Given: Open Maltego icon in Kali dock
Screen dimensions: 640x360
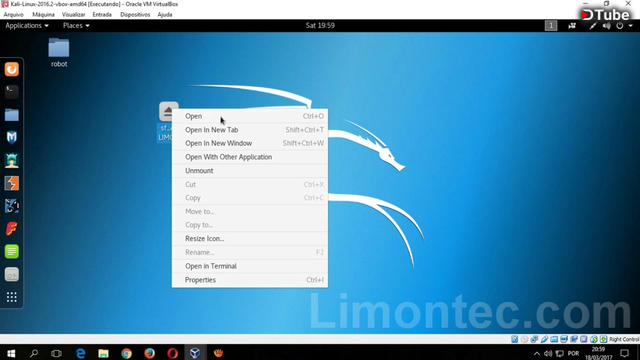Looking at the screenshot, I should pos(12,206).
